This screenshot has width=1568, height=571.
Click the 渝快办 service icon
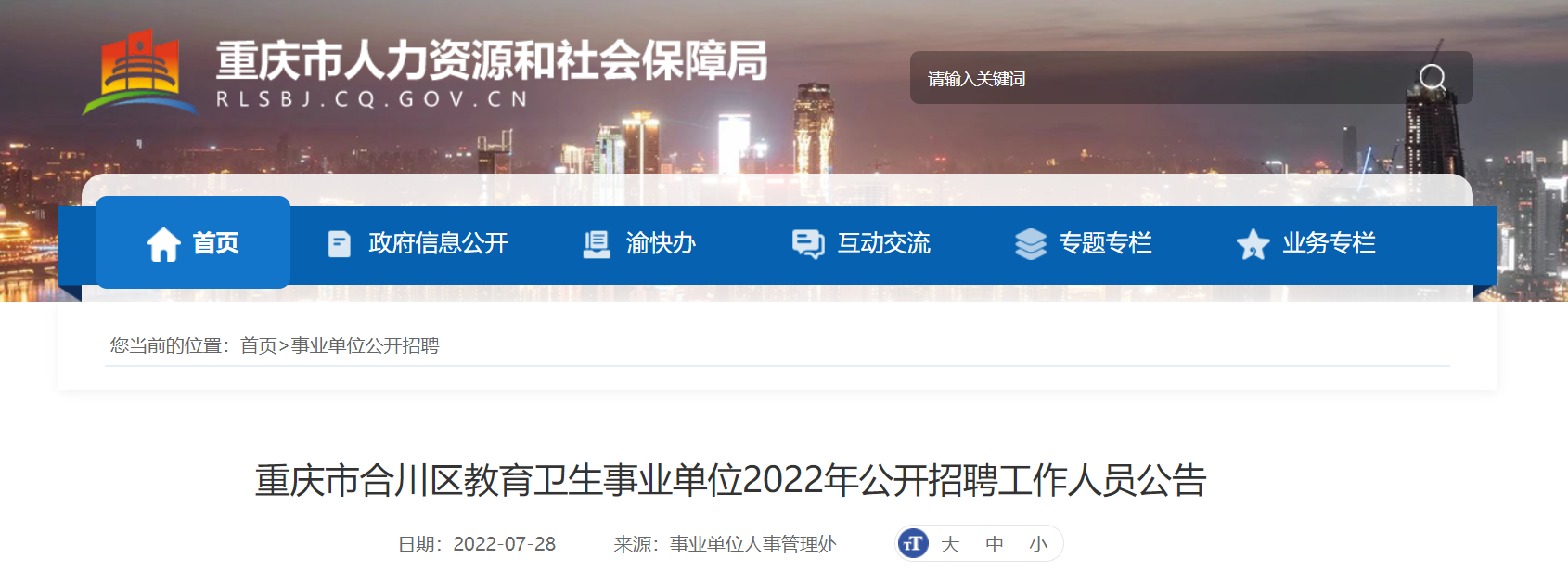point(597,244)
